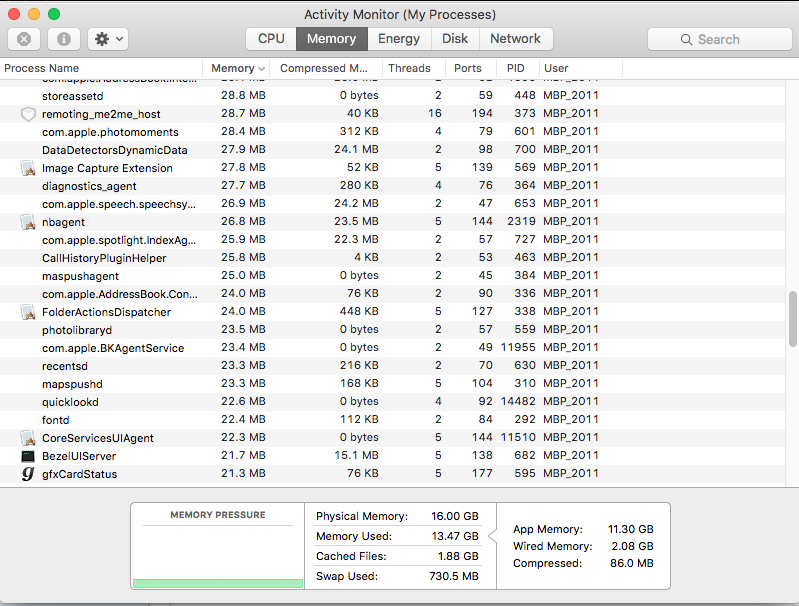Click the Quit Process (X) toolbar button
Viewport: 799px width, 606px height.
click(x=24, y=39)
